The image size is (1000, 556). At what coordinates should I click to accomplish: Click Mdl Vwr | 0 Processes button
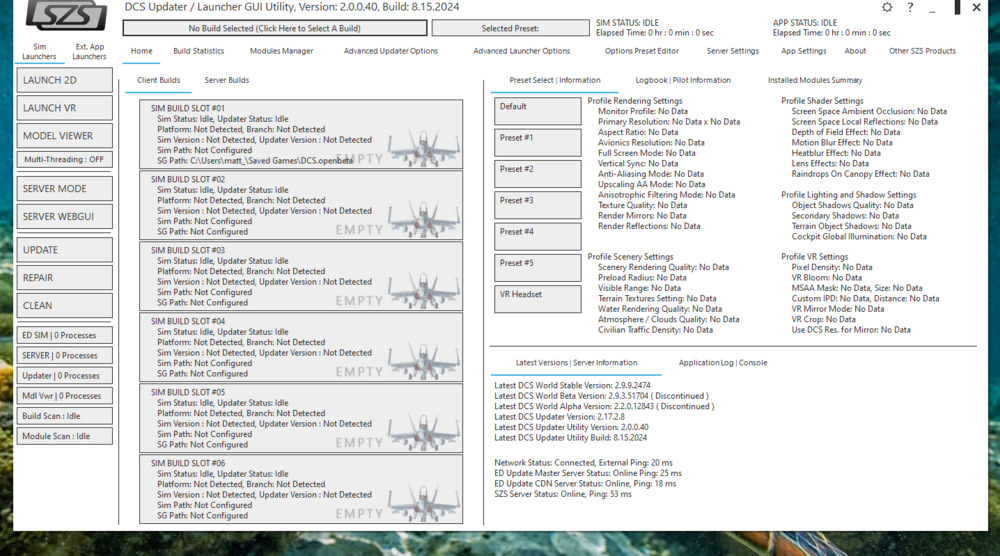pyautogui.click(x=64, y=396)
